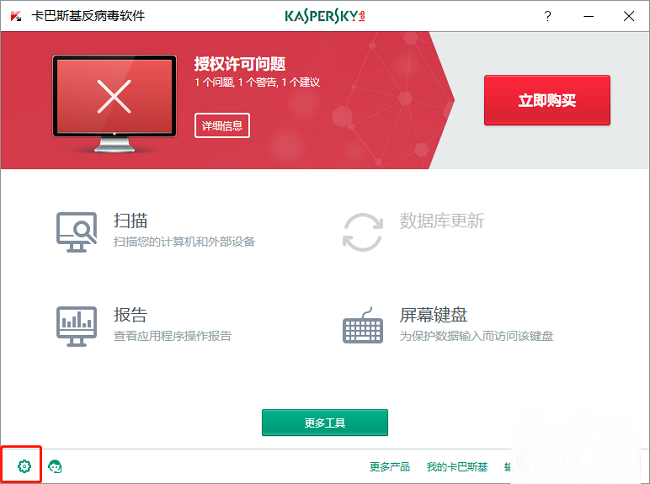Select the 数据库更新 heading
650x484 pixels.
point(441,220)
